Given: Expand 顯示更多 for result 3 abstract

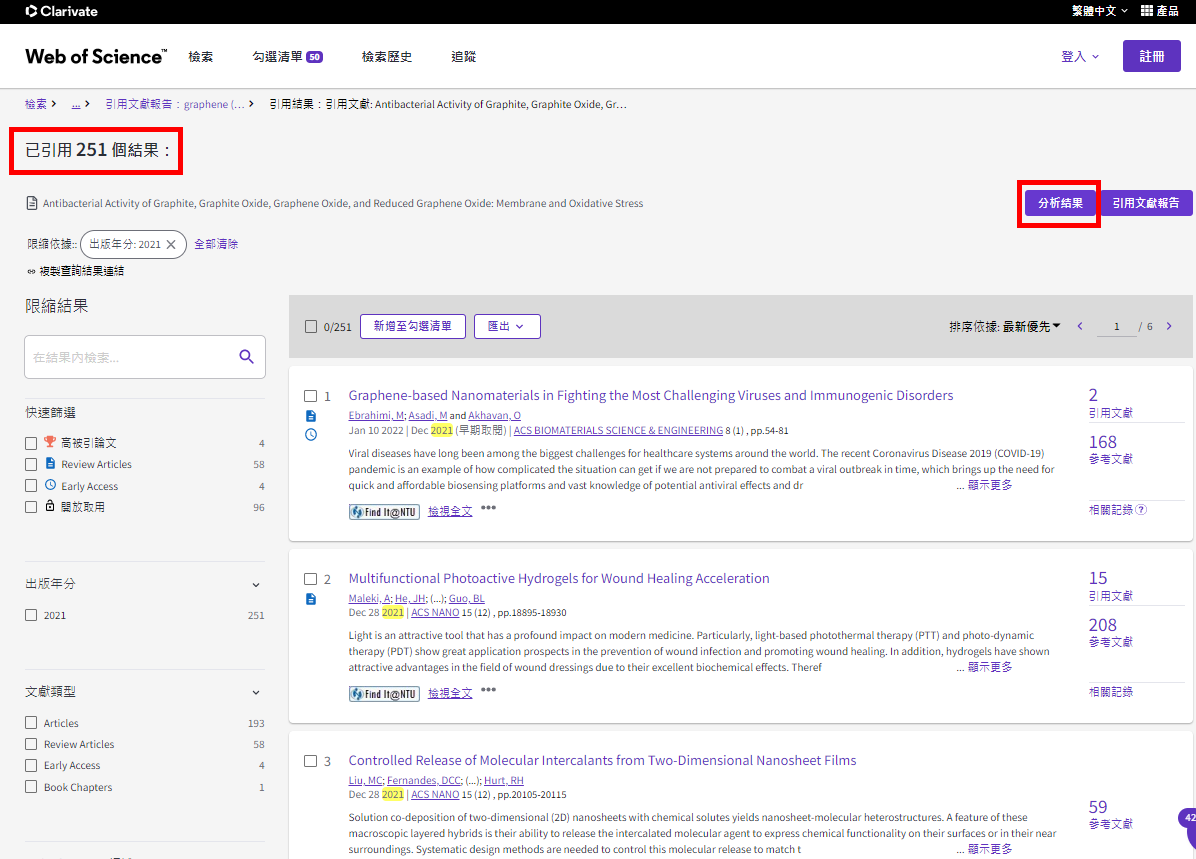Looking at the screenshot, I should tap(990, 849).
